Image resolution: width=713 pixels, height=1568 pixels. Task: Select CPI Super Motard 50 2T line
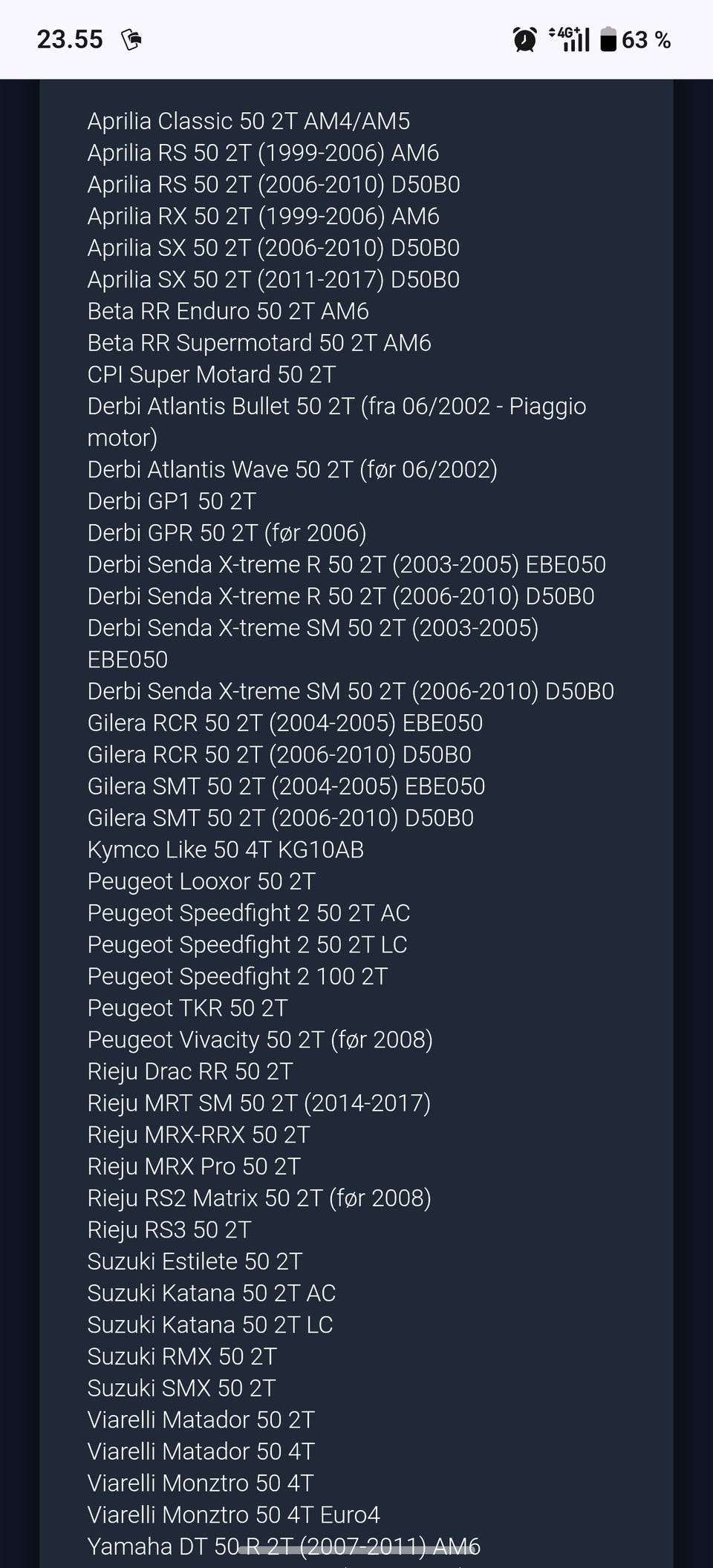point(212,374)
